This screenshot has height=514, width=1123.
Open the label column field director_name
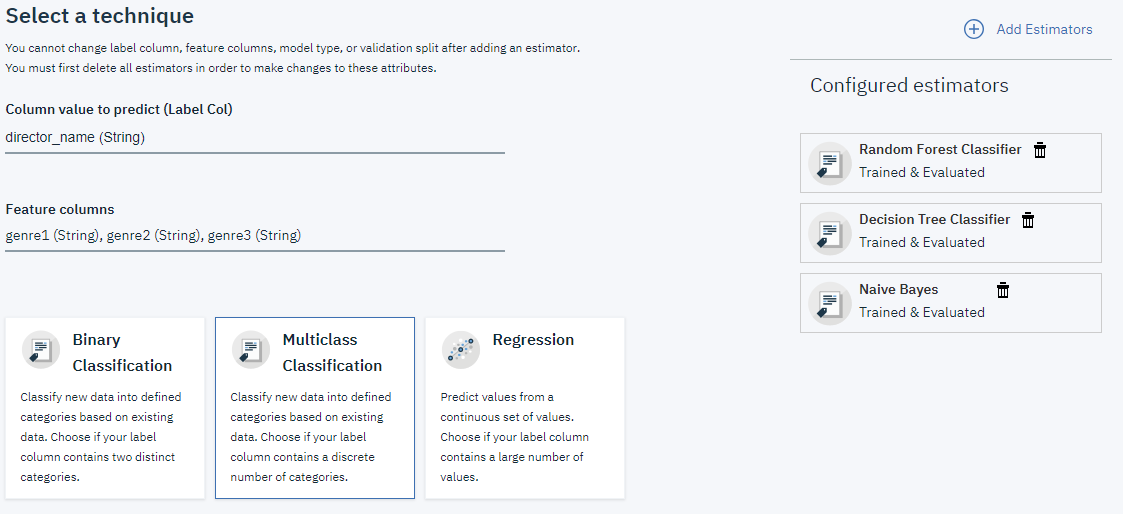(255, 138)
